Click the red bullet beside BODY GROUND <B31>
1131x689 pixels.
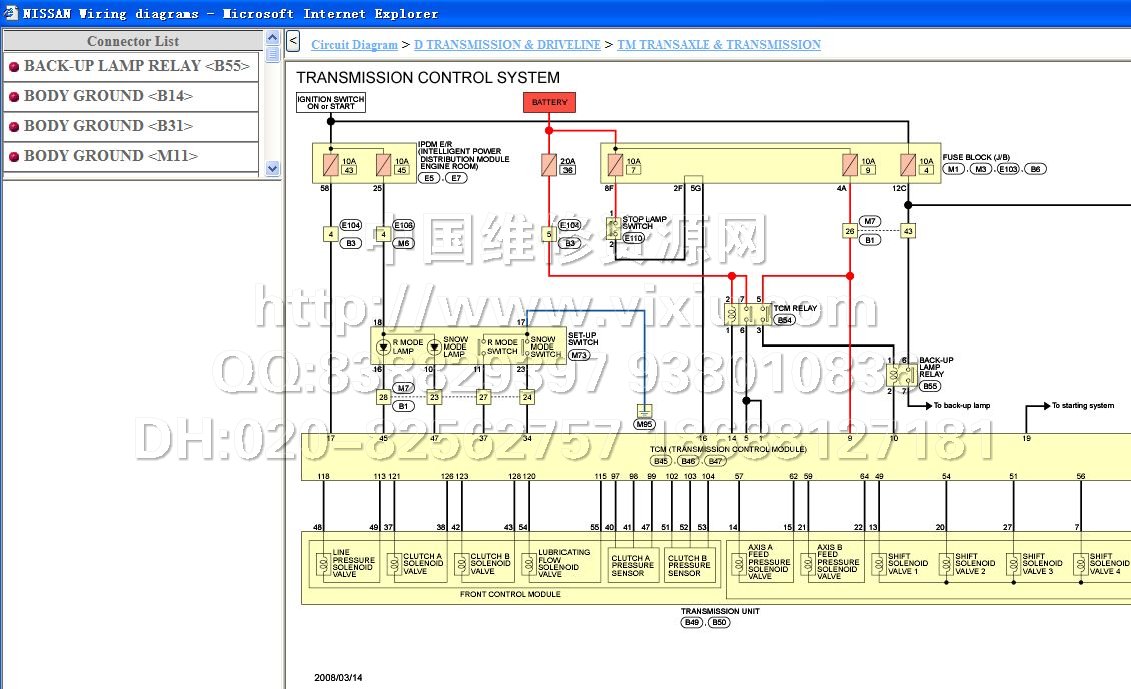click(x=14, y=127)
